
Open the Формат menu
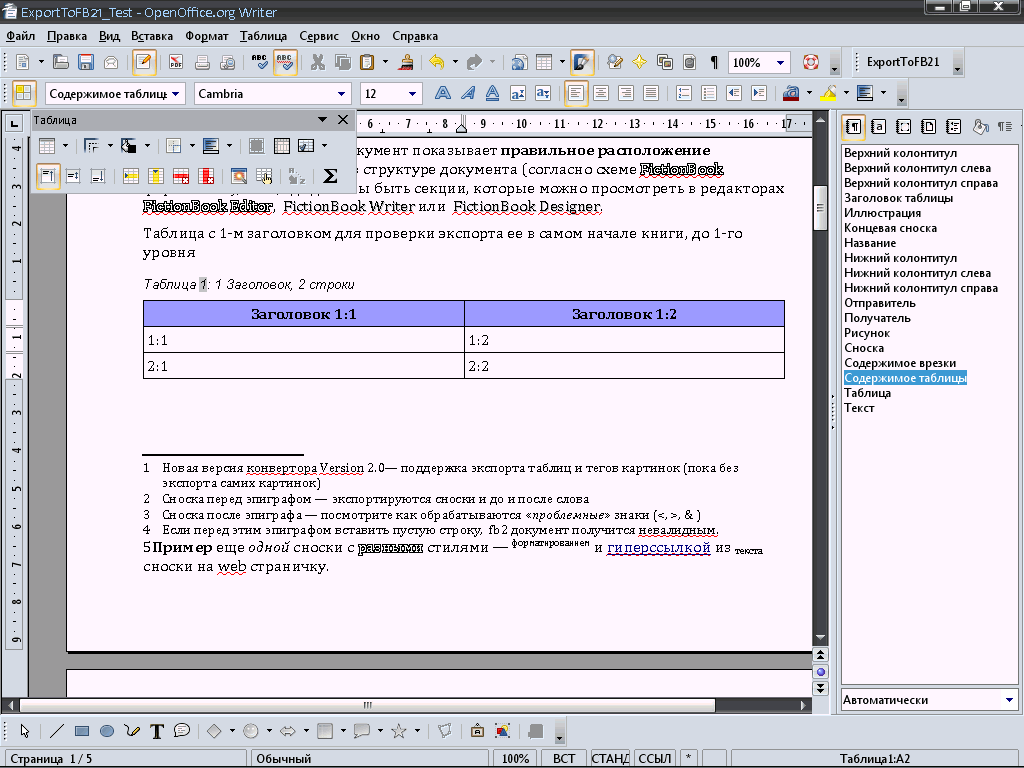tap(206, 36)
